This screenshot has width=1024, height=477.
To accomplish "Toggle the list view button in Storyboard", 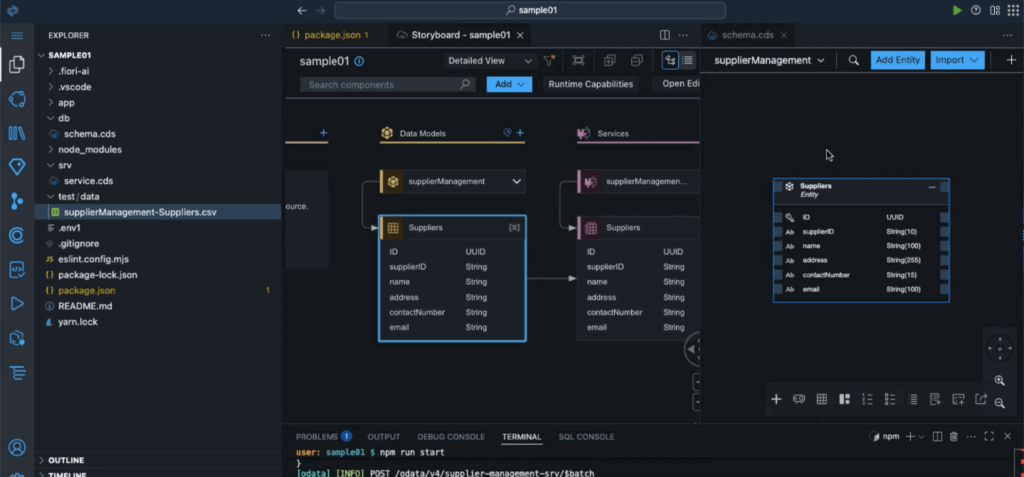I will (688, 60).
